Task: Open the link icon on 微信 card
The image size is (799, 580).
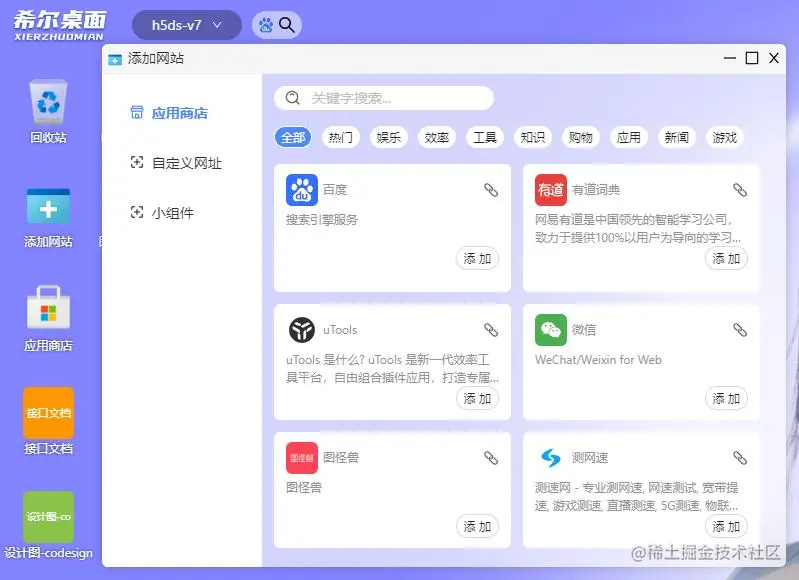Action: (740, 330)
